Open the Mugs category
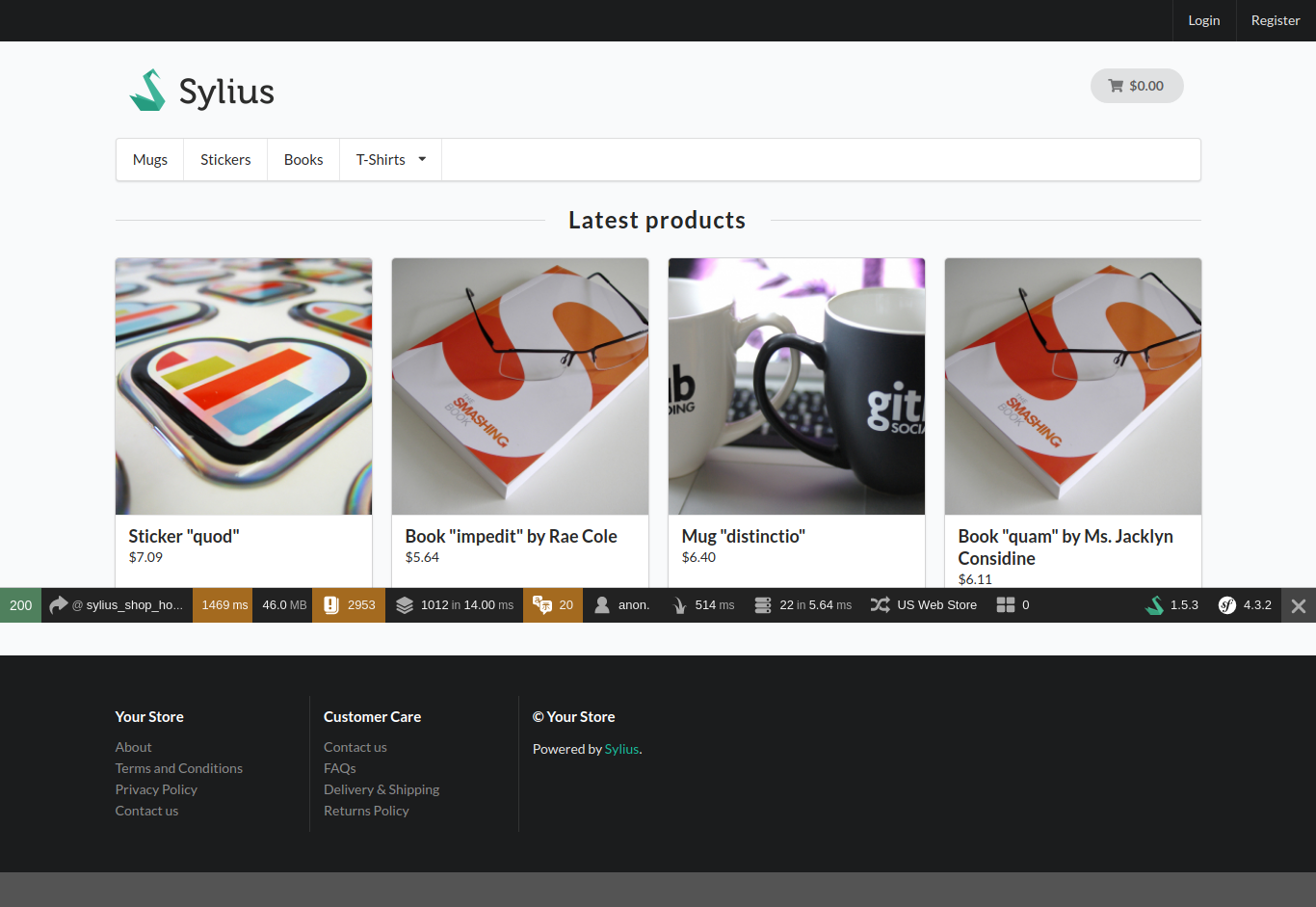 pos(150,160)
